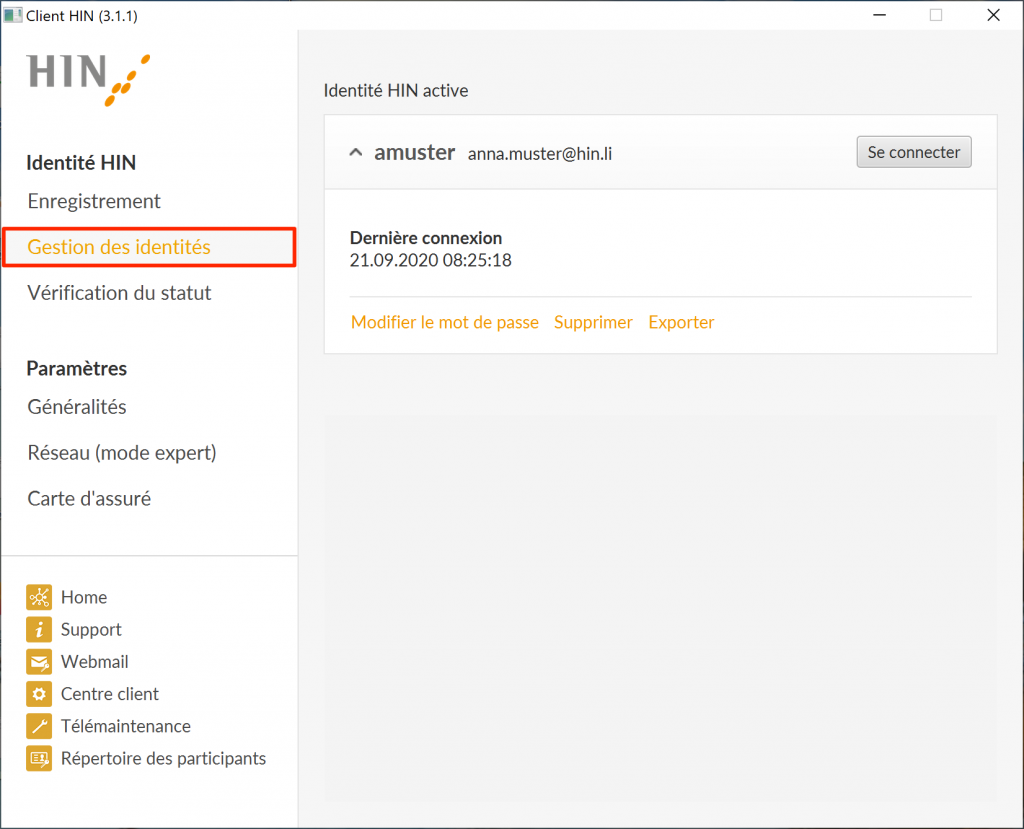Click the HIN logo
Screen dimensions: 1024x829
[89, 80]
